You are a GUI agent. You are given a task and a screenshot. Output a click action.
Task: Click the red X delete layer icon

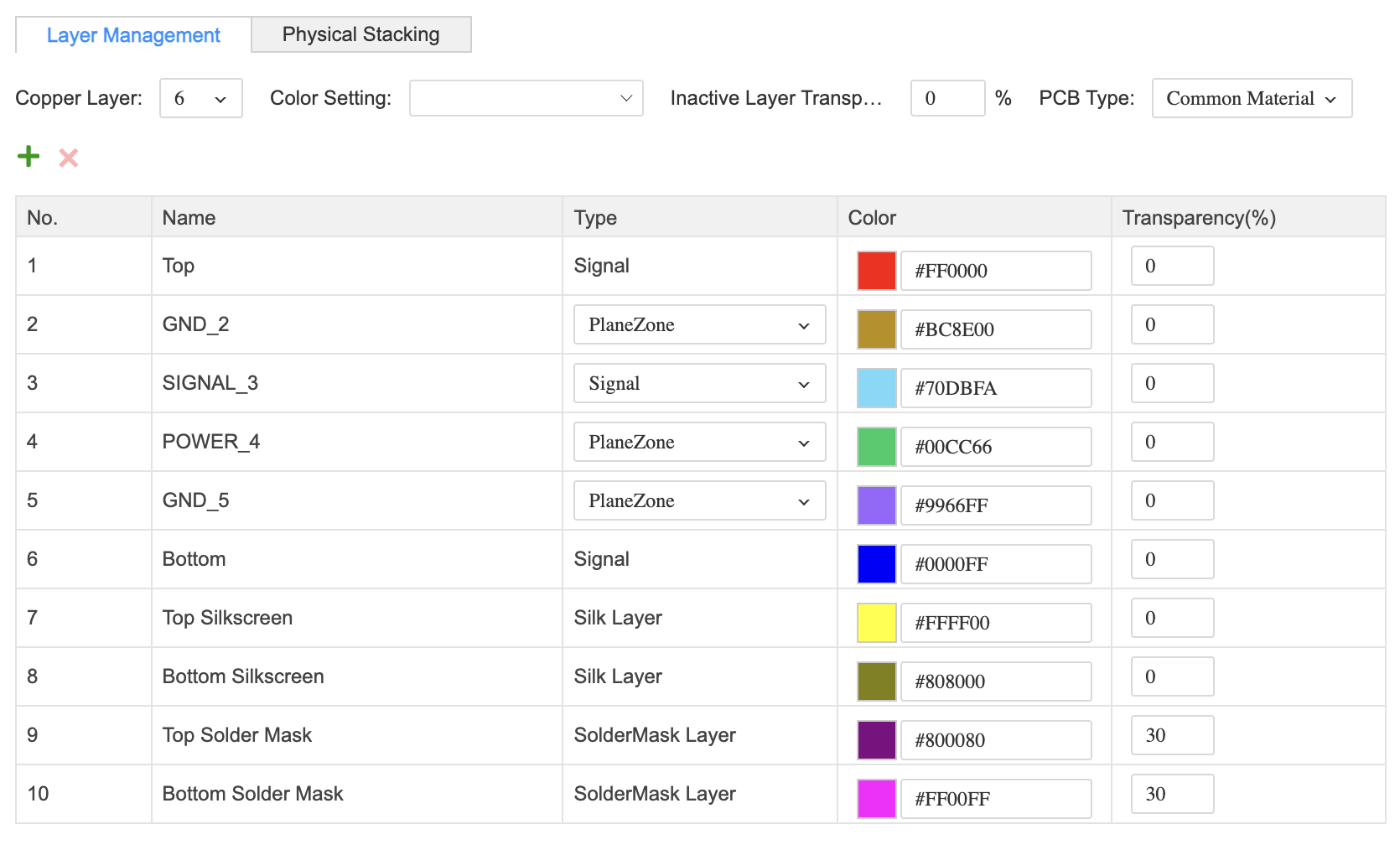69,158
